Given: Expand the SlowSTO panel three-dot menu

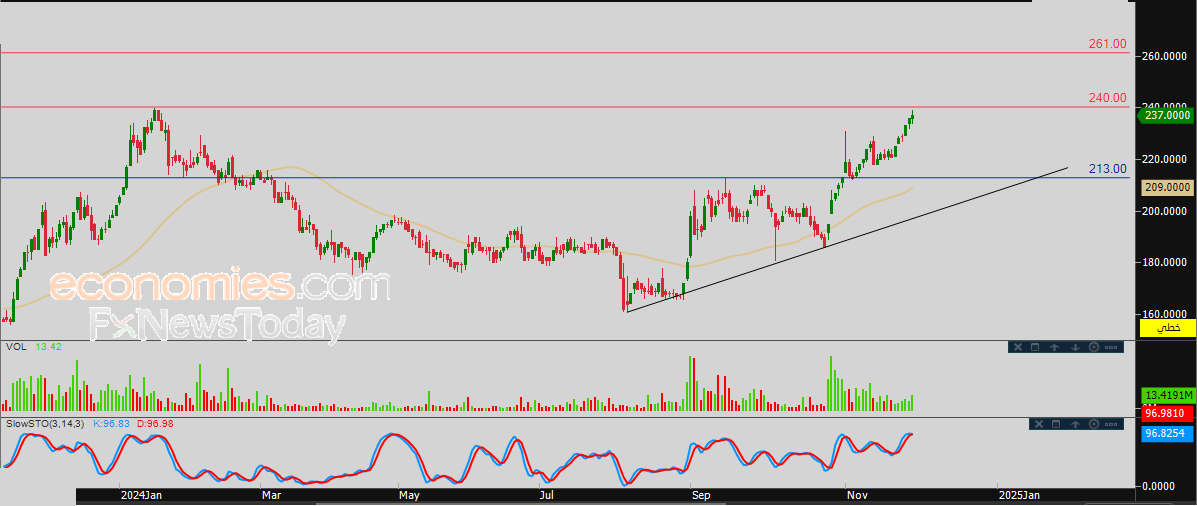Looking at the screenshot, I should pos(1112,424).
